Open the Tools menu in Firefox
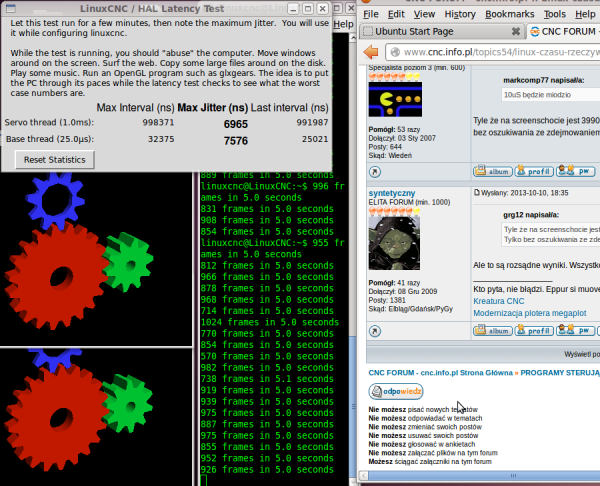The height and width of the screenshot is (486, 600). coord(555,14)
